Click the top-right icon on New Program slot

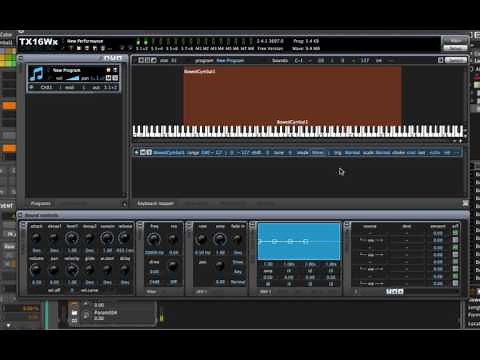[x=115, y=70]
